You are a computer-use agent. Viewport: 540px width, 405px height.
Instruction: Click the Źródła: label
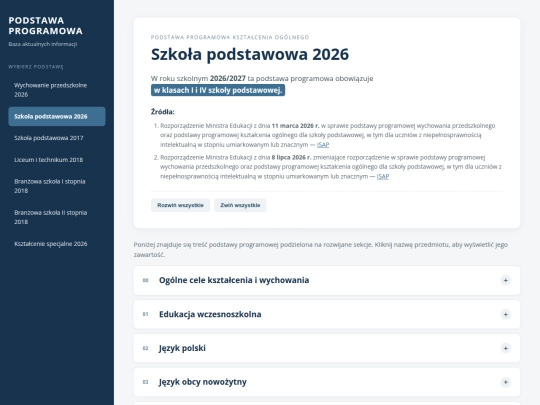click(x=163, y=112)
